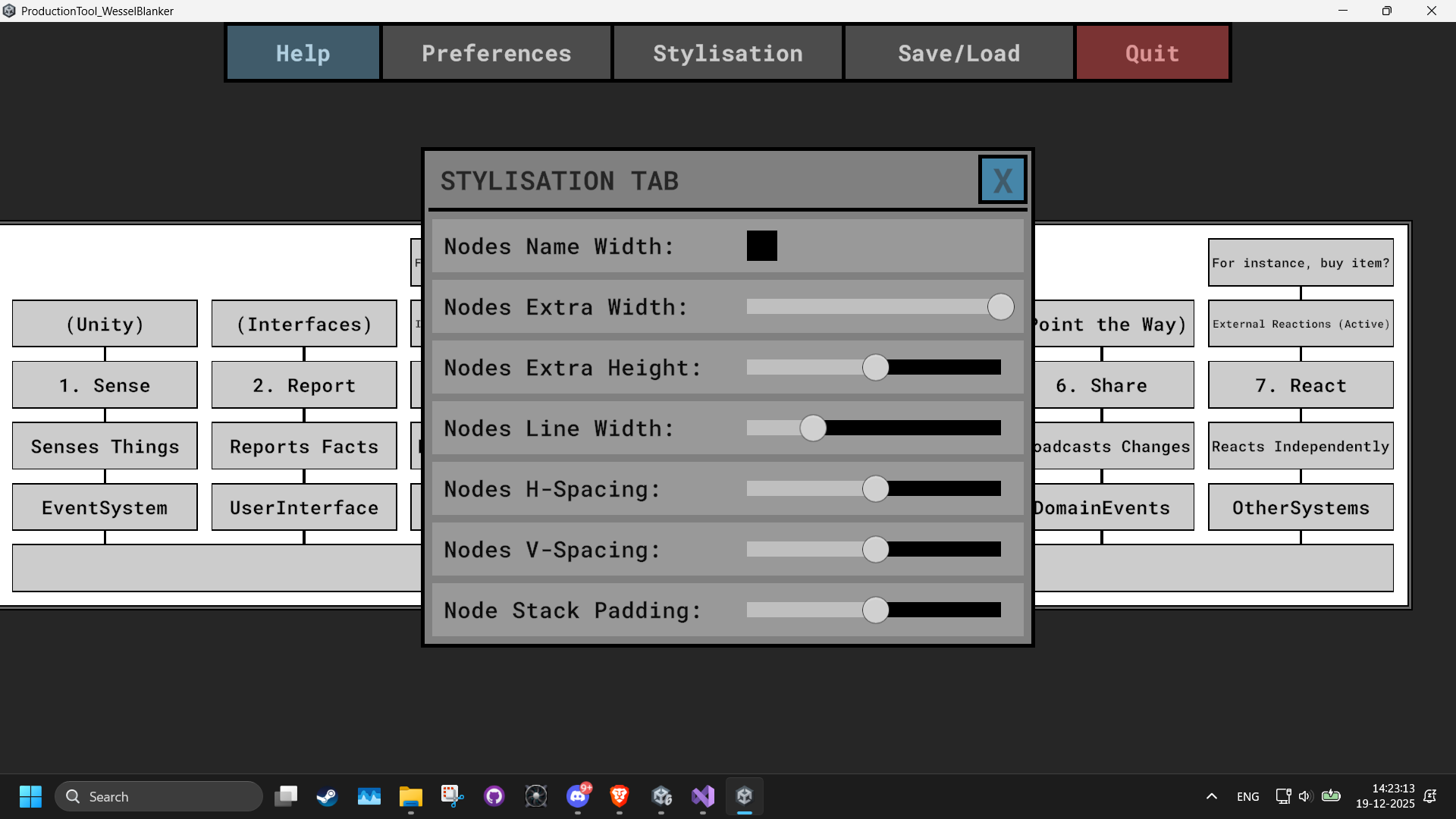Open File Explorer in the taskbar
Screen dimensions: 1456x819
coord(410,796)
